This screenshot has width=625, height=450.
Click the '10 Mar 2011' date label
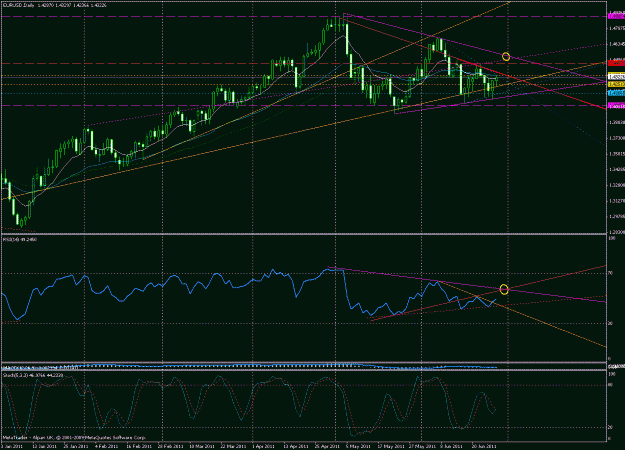pyautogui.click(x=201, y=446)
